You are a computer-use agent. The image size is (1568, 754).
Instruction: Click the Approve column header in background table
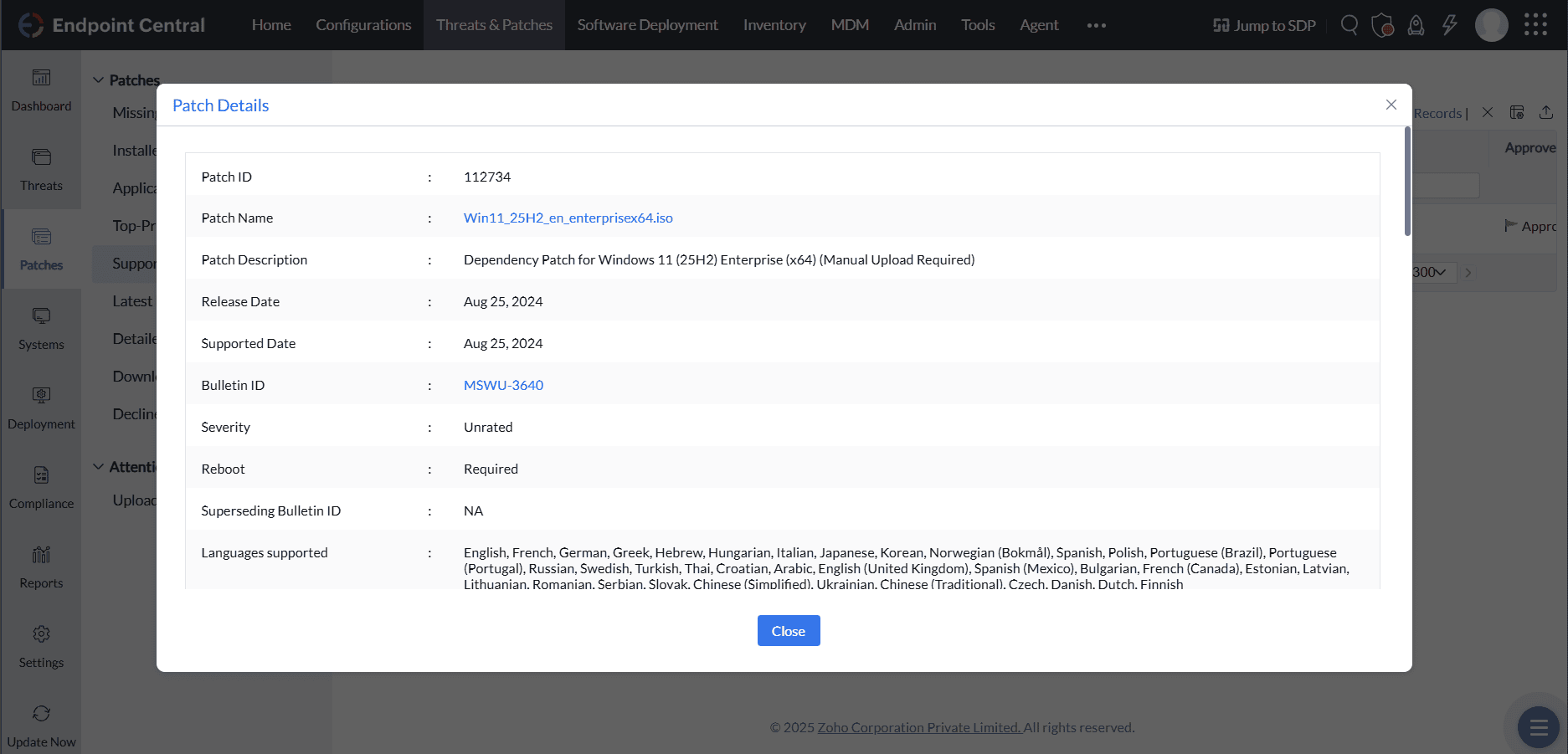pyautogui.click(x=1530, y=148)
